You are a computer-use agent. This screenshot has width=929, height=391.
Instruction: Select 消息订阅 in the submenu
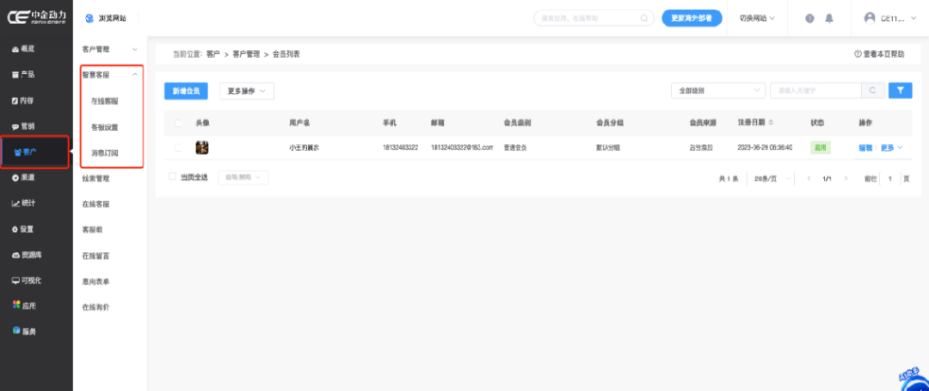[104, 153]
